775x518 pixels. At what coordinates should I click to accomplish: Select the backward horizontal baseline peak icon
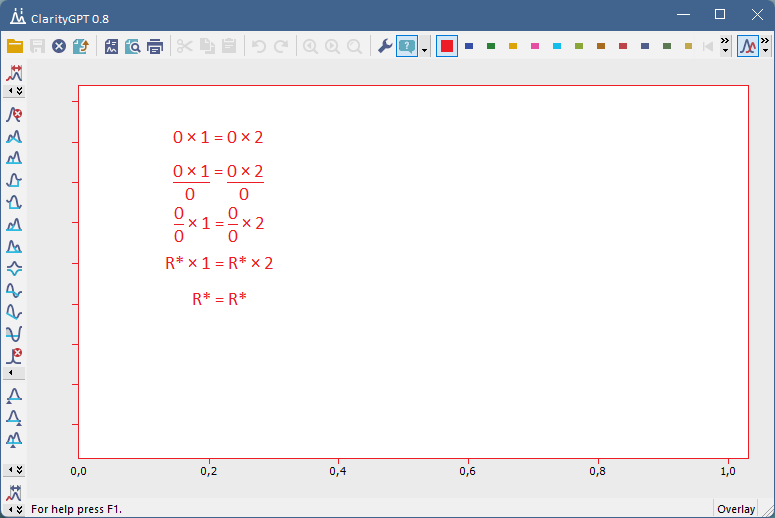14,203
